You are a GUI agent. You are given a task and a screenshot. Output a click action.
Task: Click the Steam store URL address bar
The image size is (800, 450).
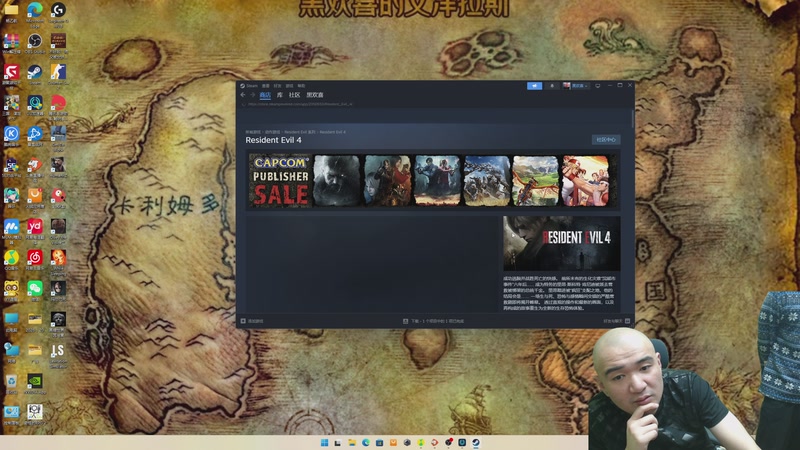tap(301, 104)
